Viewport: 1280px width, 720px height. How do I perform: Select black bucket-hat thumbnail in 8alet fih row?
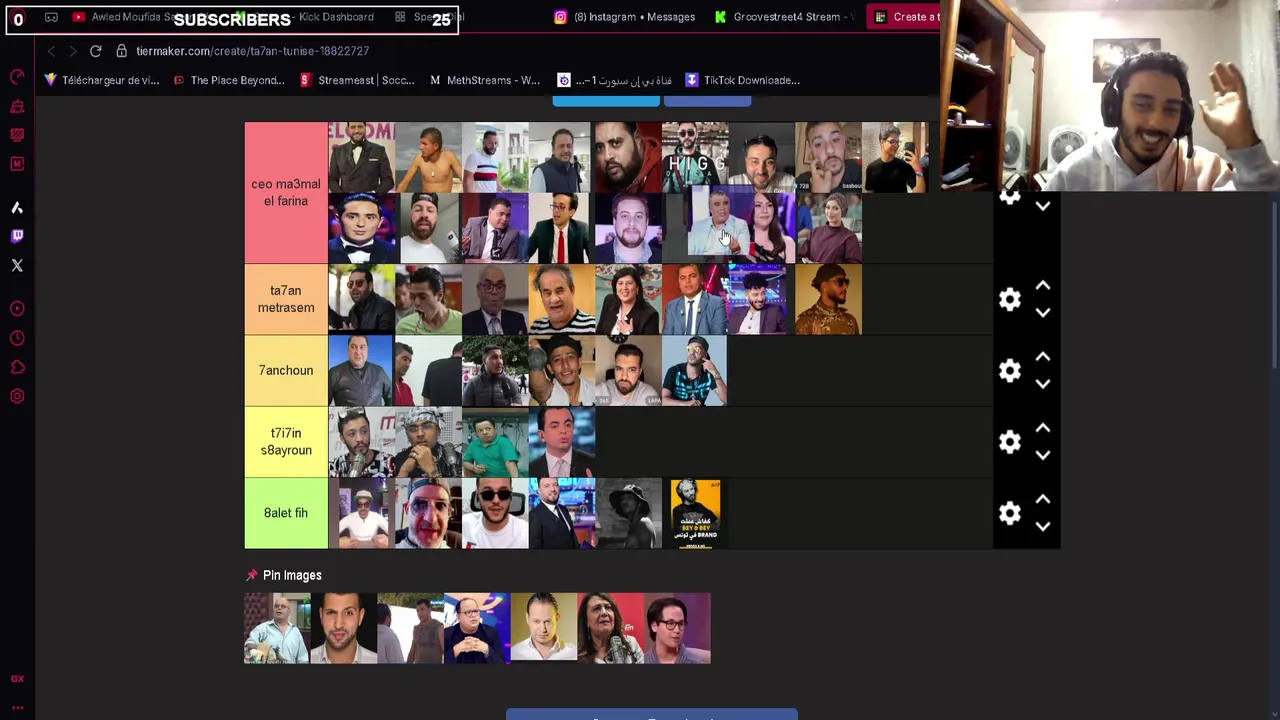pos(628,513)
